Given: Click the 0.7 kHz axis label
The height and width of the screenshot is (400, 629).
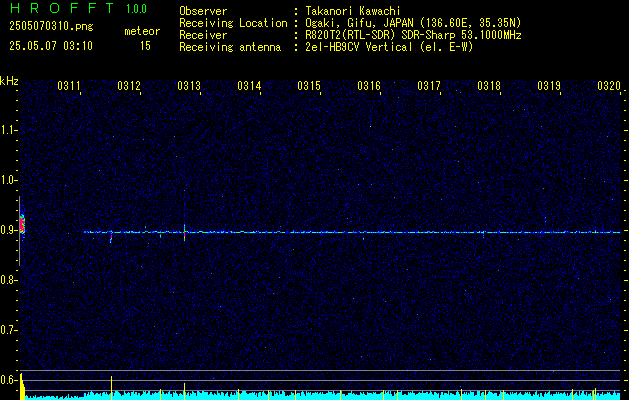Looking at the screenshot, I should (8, 330).
